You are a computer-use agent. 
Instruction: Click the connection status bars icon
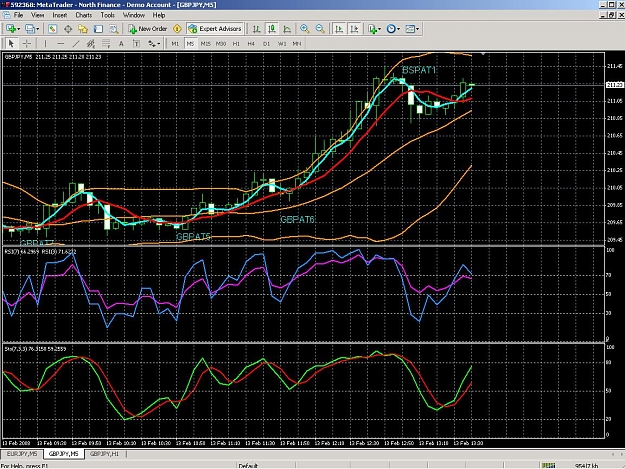(549, 465)
